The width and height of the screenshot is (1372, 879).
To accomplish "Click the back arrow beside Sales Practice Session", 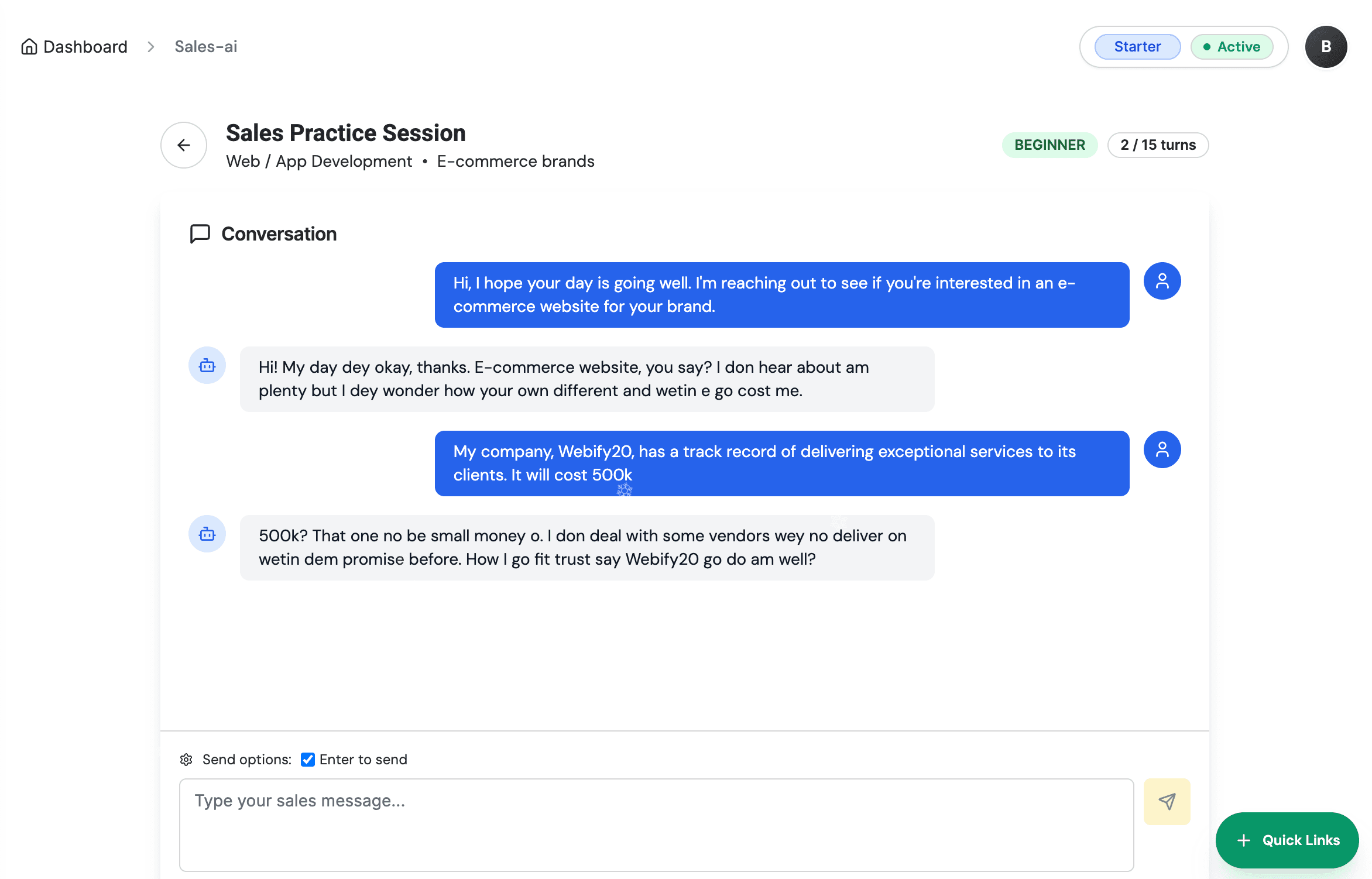I will pyautogui.click(x=183, y=145).
